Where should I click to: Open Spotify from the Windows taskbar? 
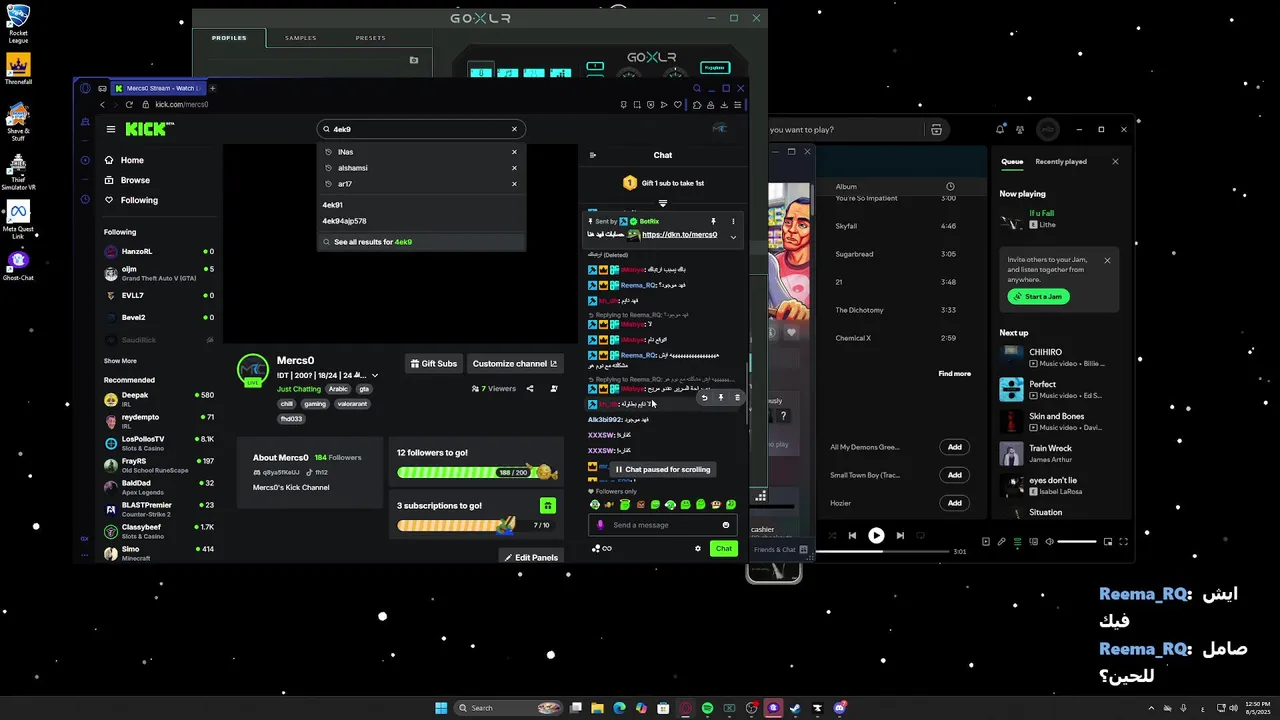coord(707,708)
